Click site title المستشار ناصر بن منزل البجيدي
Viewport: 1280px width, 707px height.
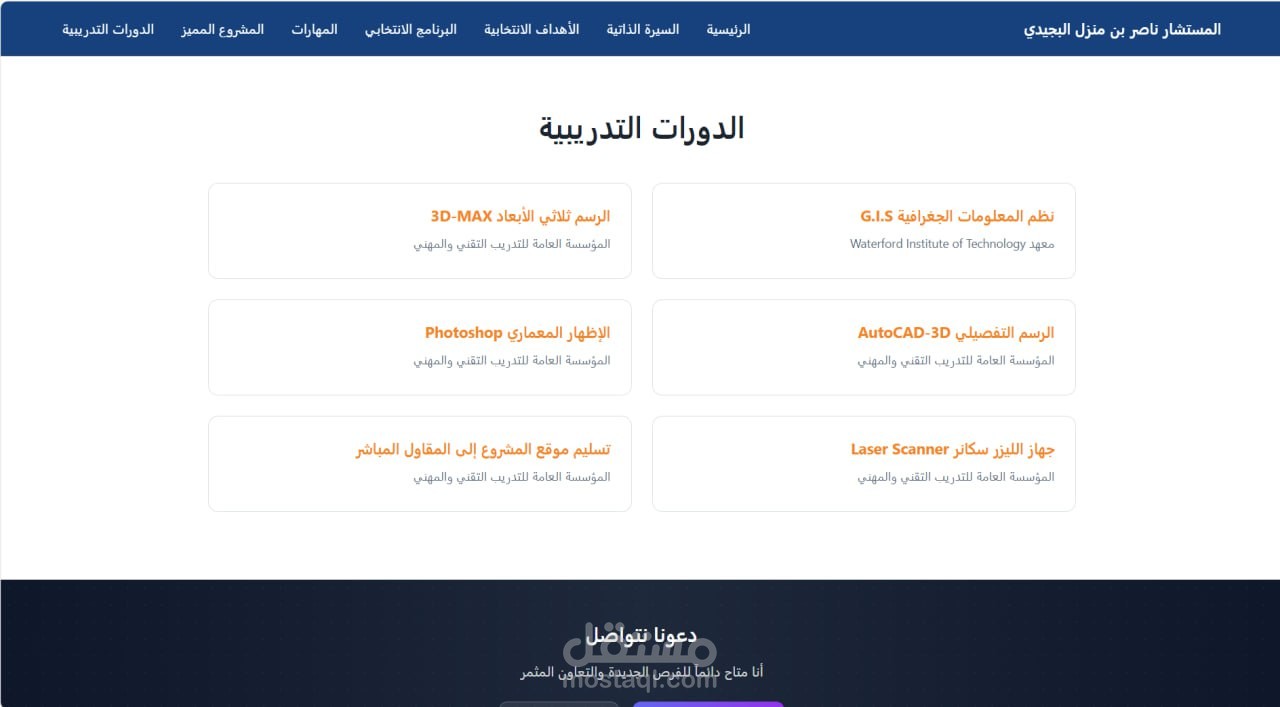tap(1122, 29)
